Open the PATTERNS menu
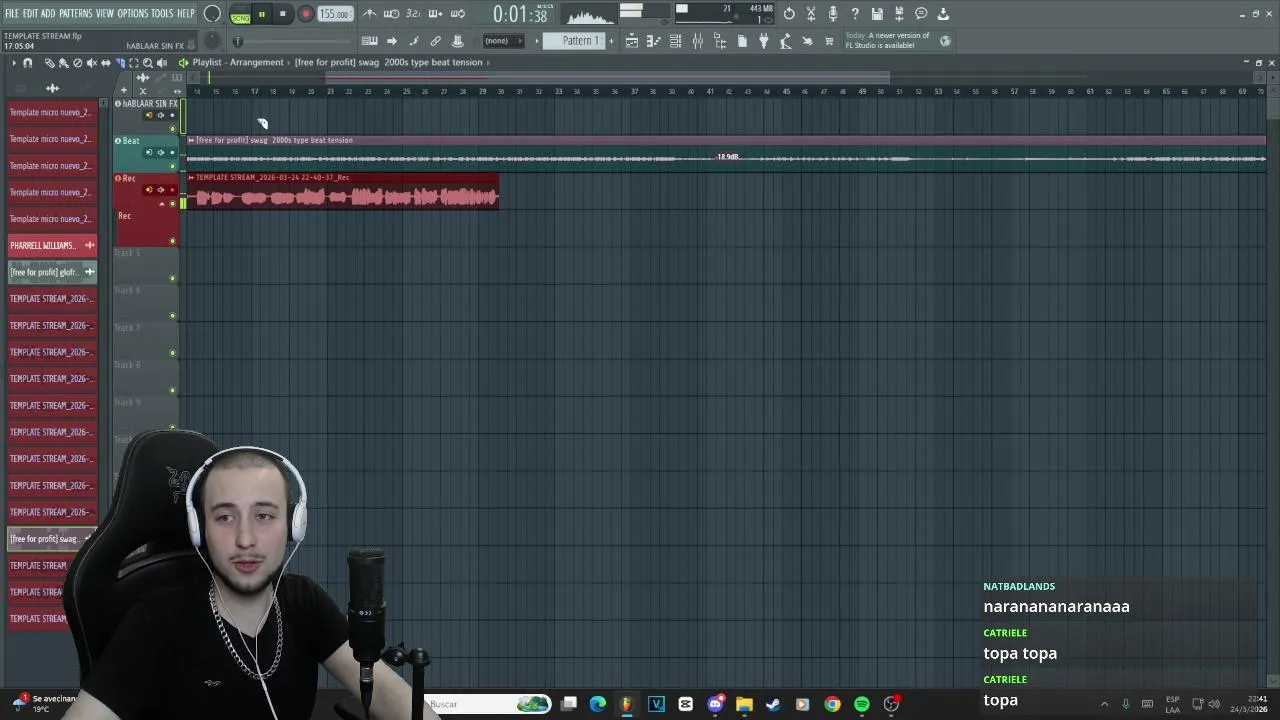The width and height of the screenshot is (1280, 720). coord(75,13)
